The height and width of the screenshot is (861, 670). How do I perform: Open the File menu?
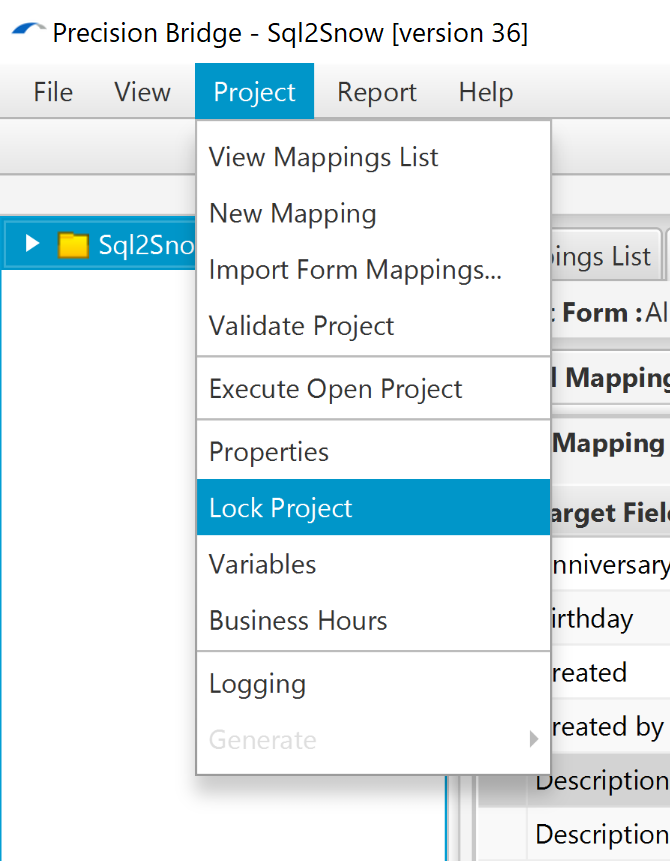53,92
